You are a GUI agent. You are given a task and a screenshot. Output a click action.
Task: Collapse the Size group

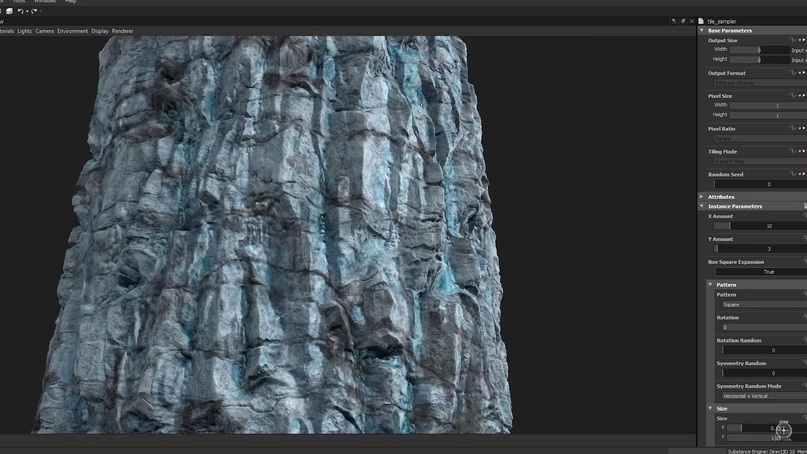[x=710, y=408]
